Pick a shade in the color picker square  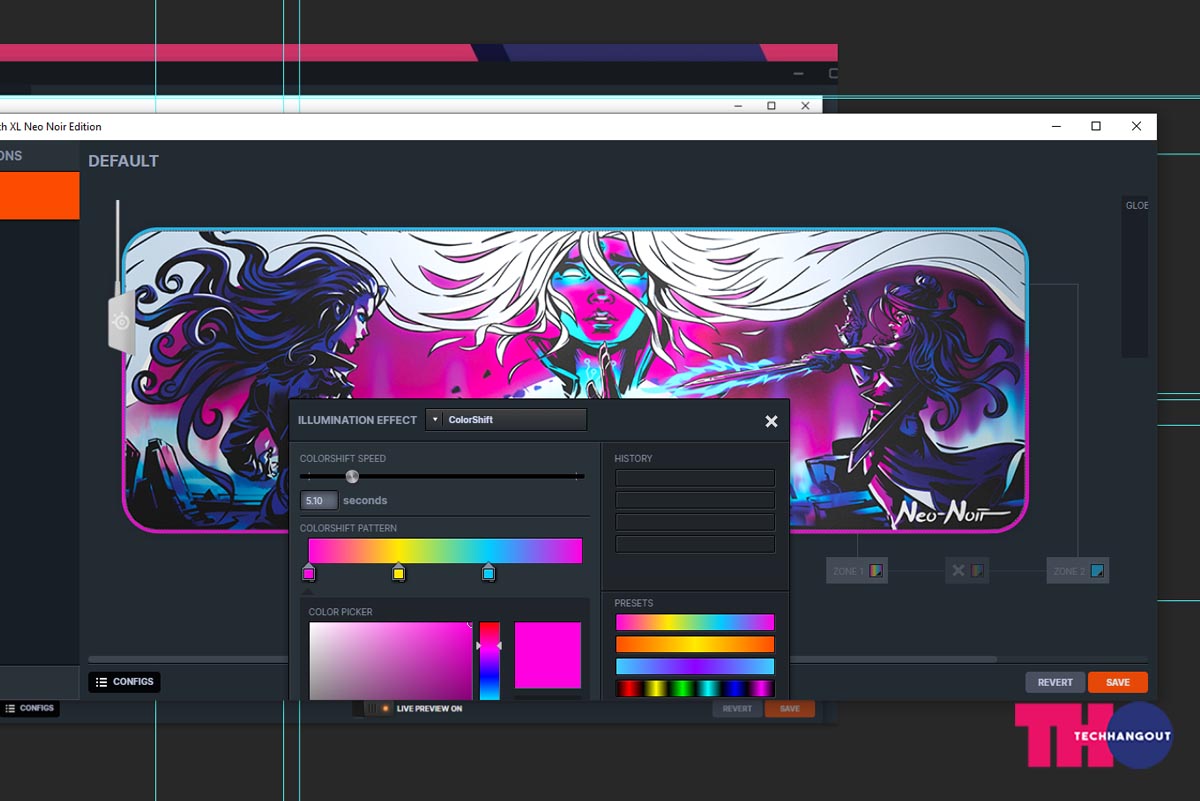[x=390, y=660]
